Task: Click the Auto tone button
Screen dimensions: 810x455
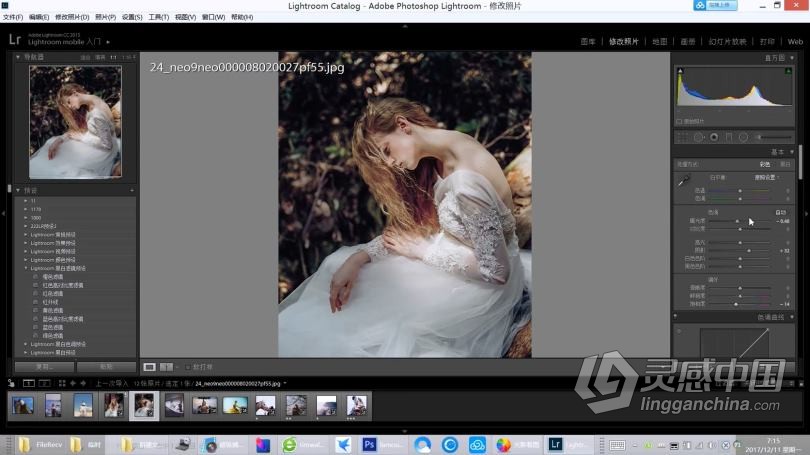Action: 781,212
